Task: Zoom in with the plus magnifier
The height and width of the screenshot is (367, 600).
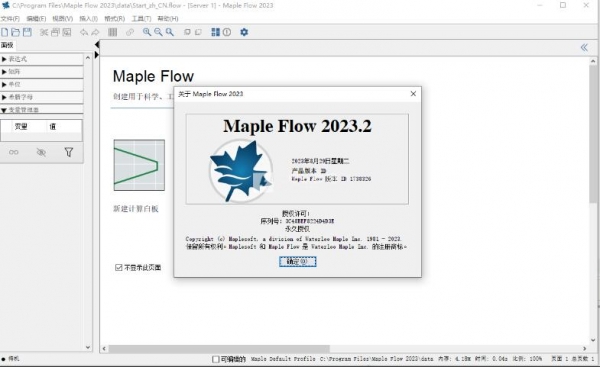Action: (x=147, y=32)
